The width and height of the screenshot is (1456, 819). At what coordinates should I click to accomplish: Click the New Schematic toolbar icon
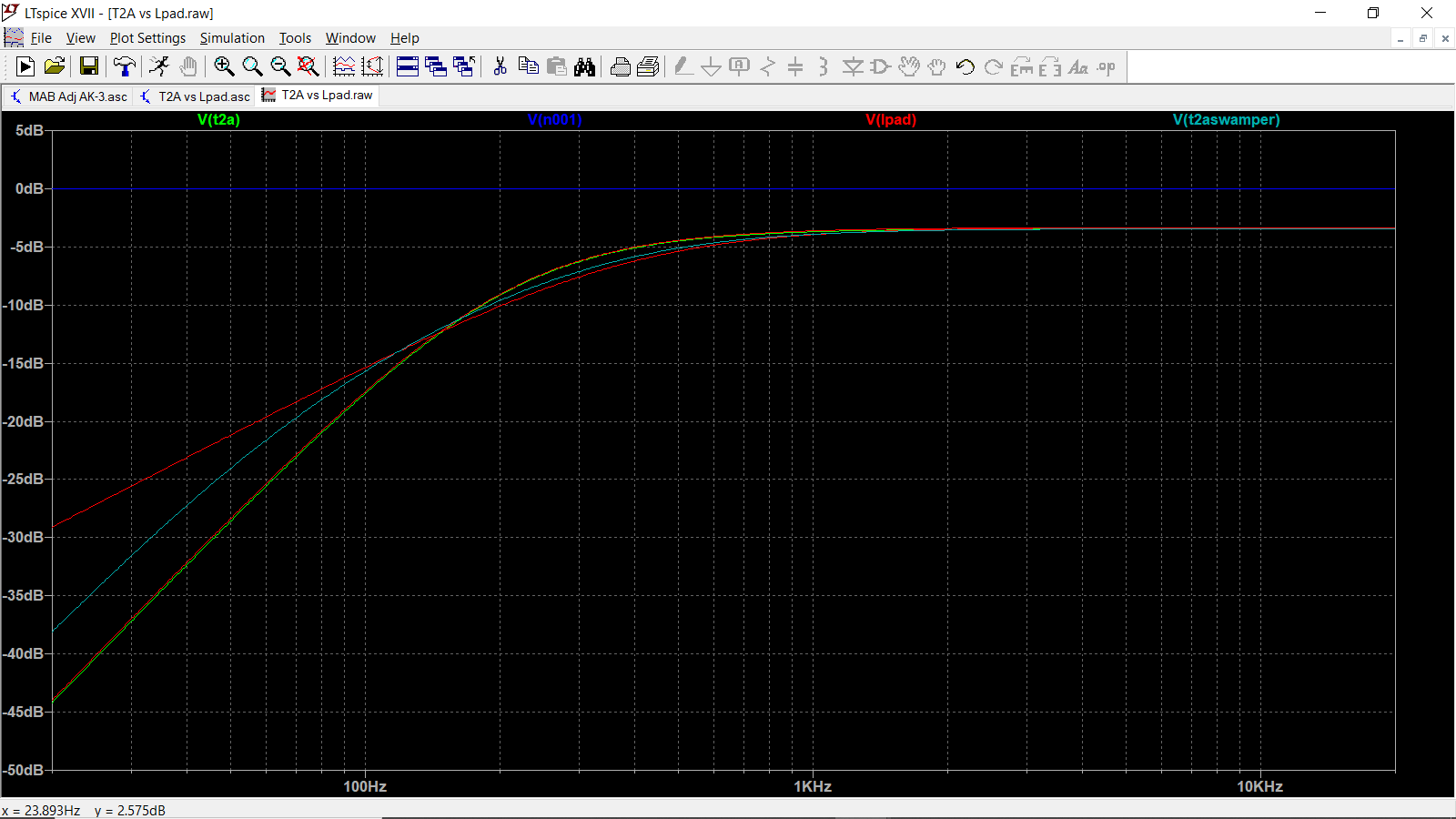coord(25,66)
